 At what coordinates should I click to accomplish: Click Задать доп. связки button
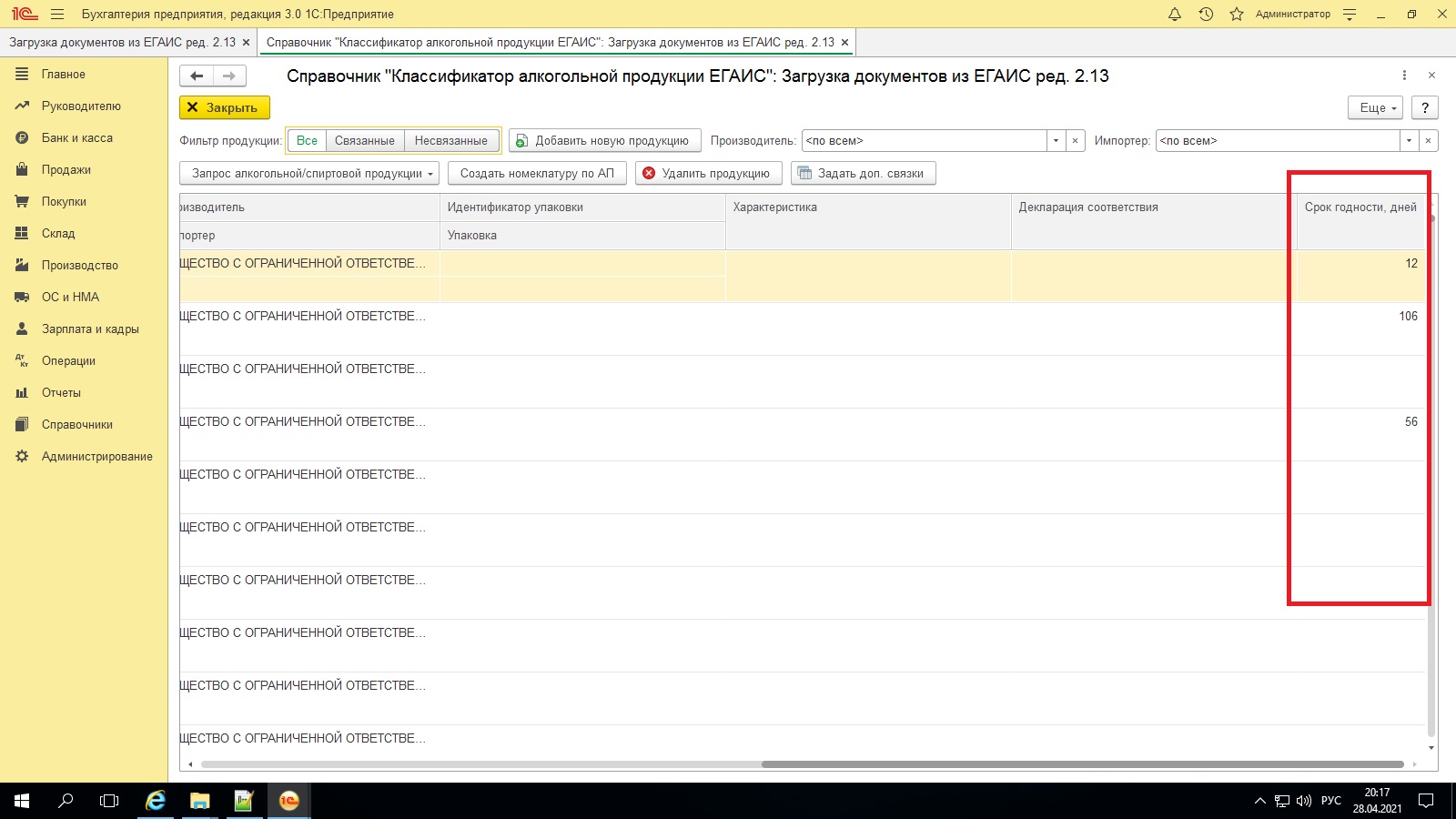point(863,174)
